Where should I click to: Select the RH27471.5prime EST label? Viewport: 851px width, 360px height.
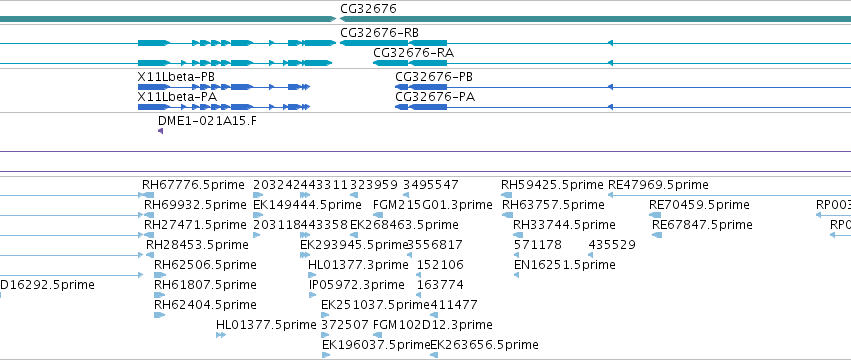[195, 225]
